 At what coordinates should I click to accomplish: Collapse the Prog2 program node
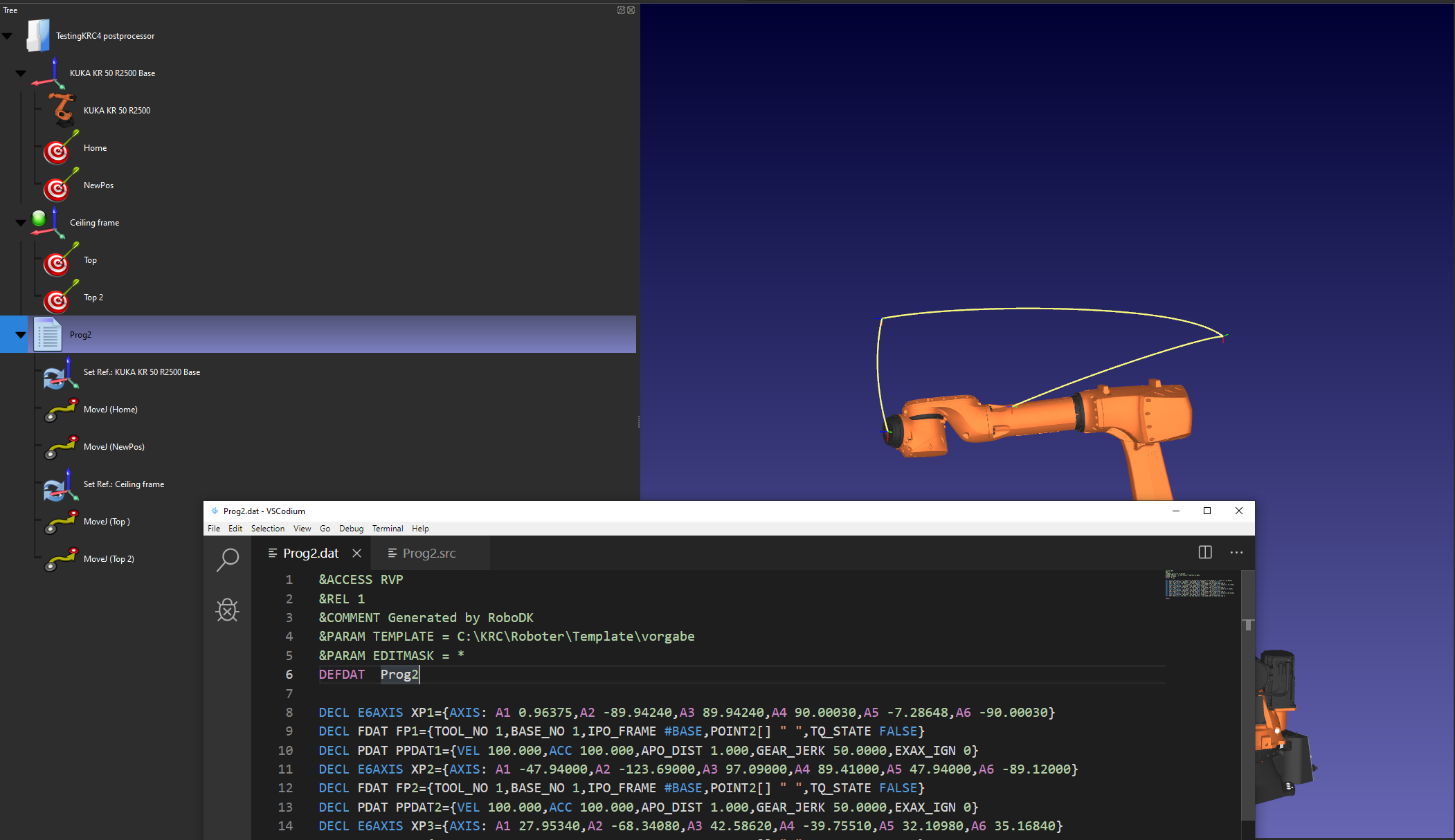coord(21,335)
